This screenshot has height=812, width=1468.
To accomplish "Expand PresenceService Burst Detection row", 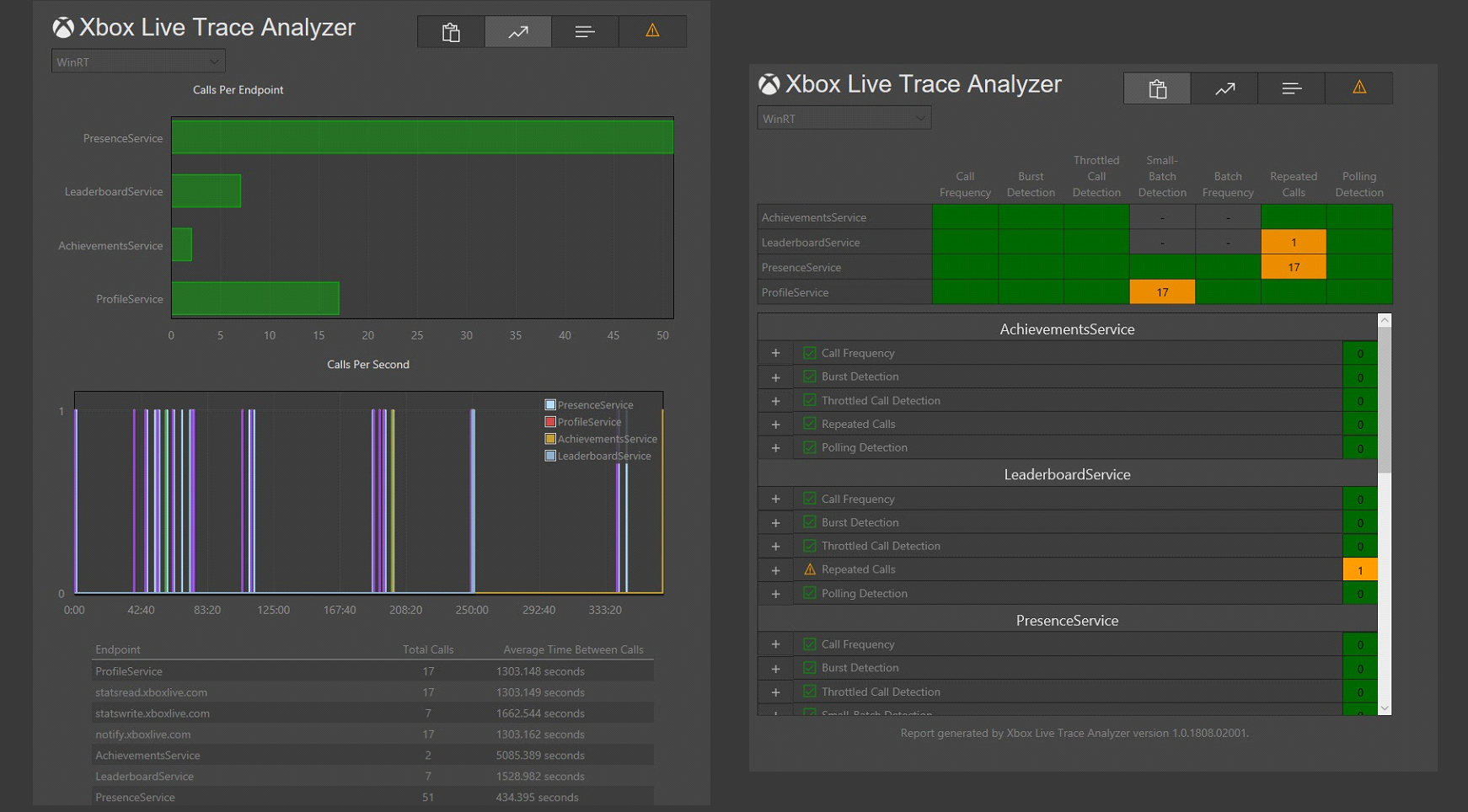I will pyautogui.click(x=775, y=668).
